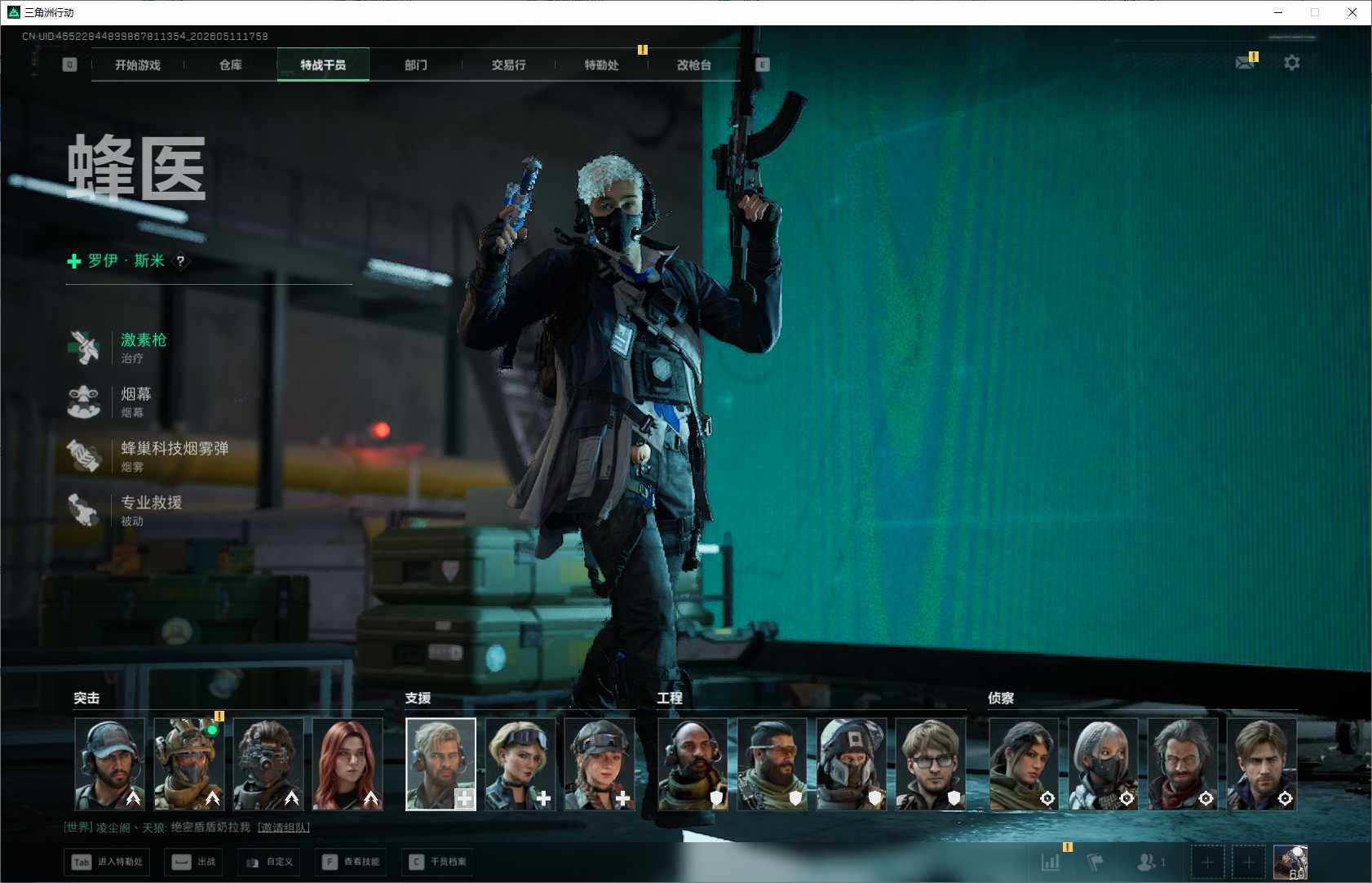Pick the red-haired 突击 operator
This screenshot has height=883, width=1372.
pos(347,764)
